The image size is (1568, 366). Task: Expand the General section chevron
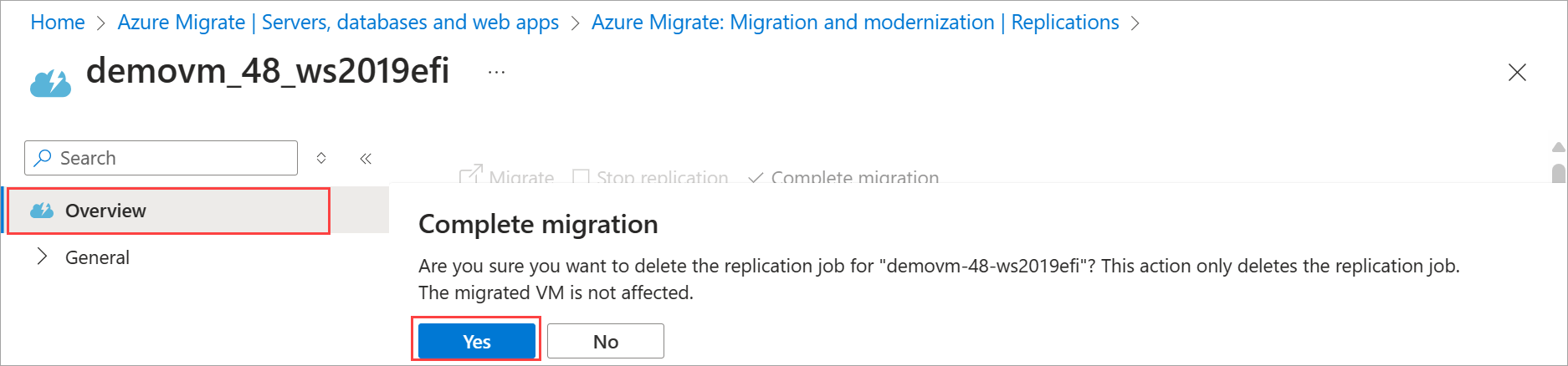click(42, 257)
